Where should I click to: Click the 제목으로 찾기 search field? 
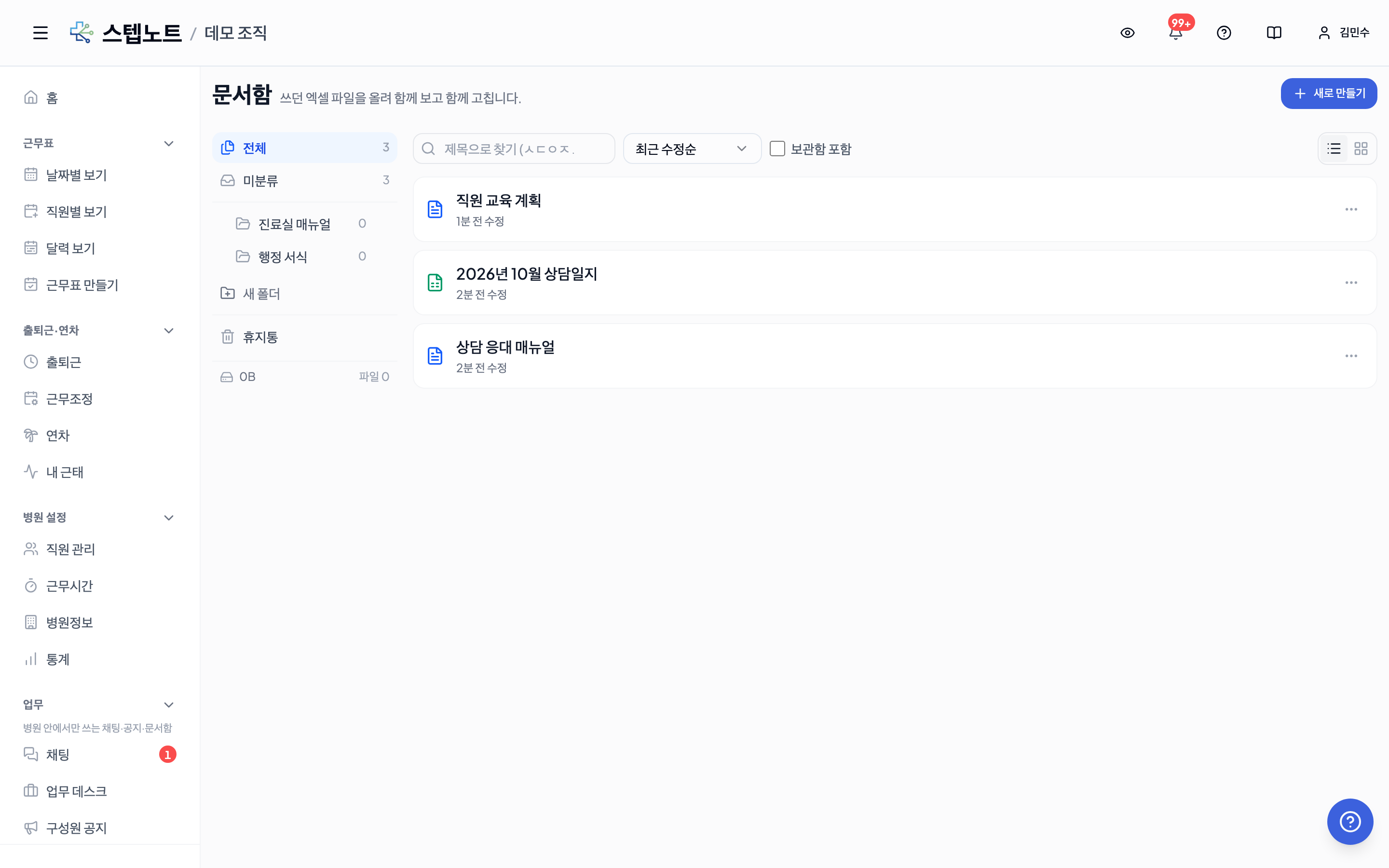pos(514,149)
